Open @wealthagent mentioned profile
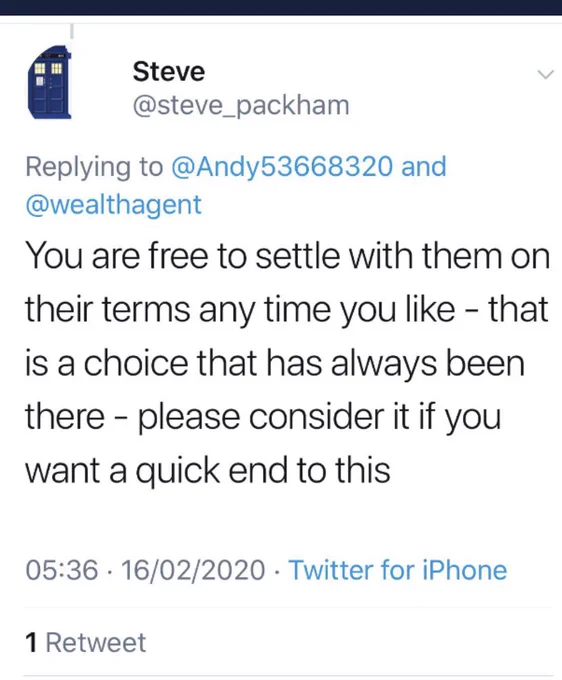 click(114, 205)
